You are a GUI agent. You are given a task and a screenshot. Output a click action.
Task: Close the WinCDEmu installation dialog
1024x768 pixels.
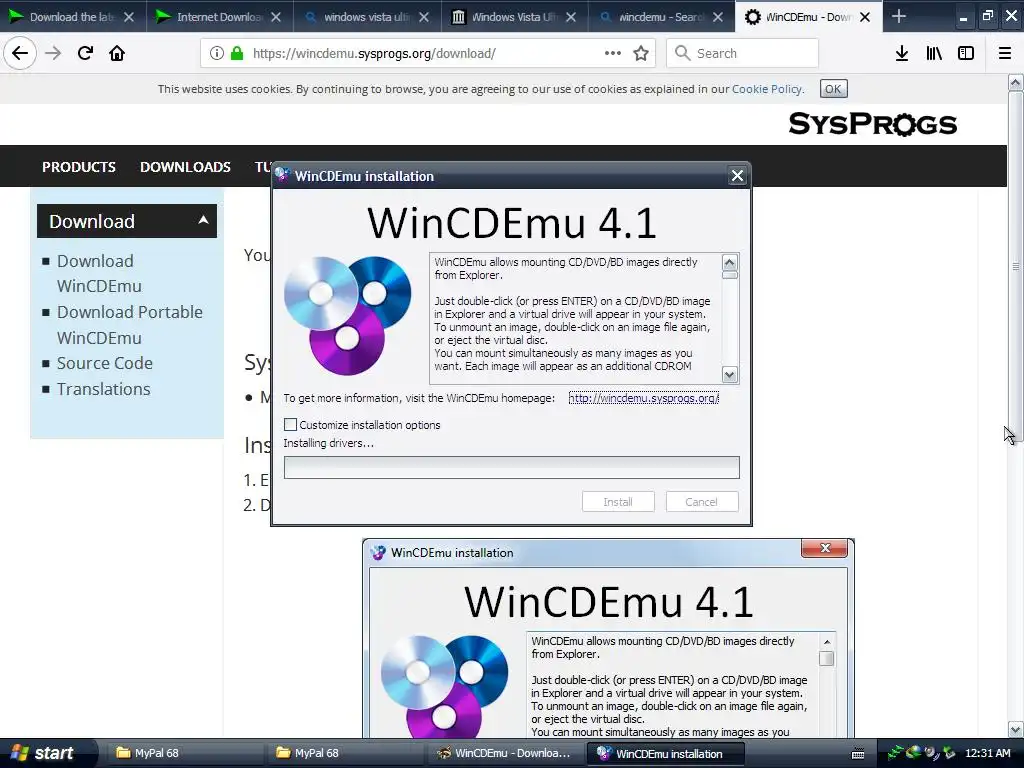click(x=737, y=176)
